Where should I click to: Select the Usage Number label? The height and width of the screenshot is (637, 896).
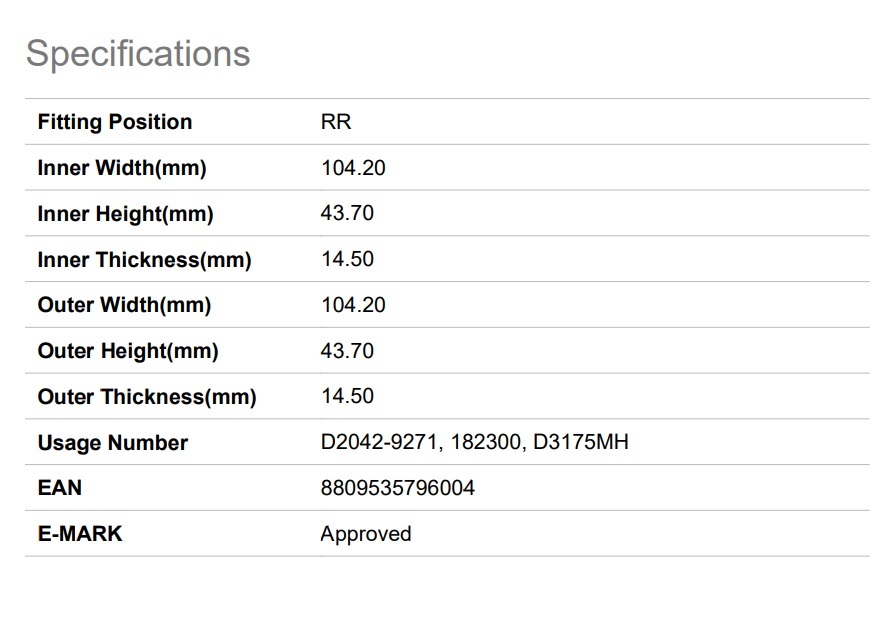point(113,443)
